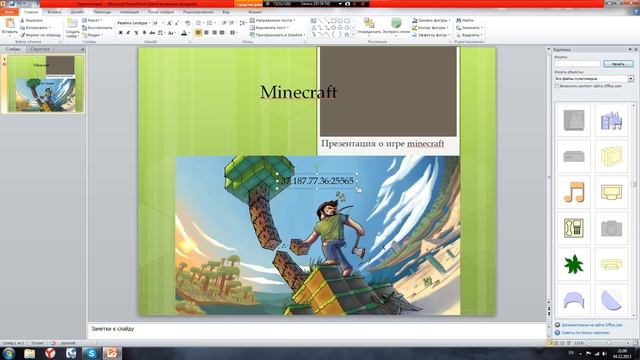Click Replace (Заменить) in editing group
Image resolution: width=640 pixels, height=360 pixels.
point(469,28)
